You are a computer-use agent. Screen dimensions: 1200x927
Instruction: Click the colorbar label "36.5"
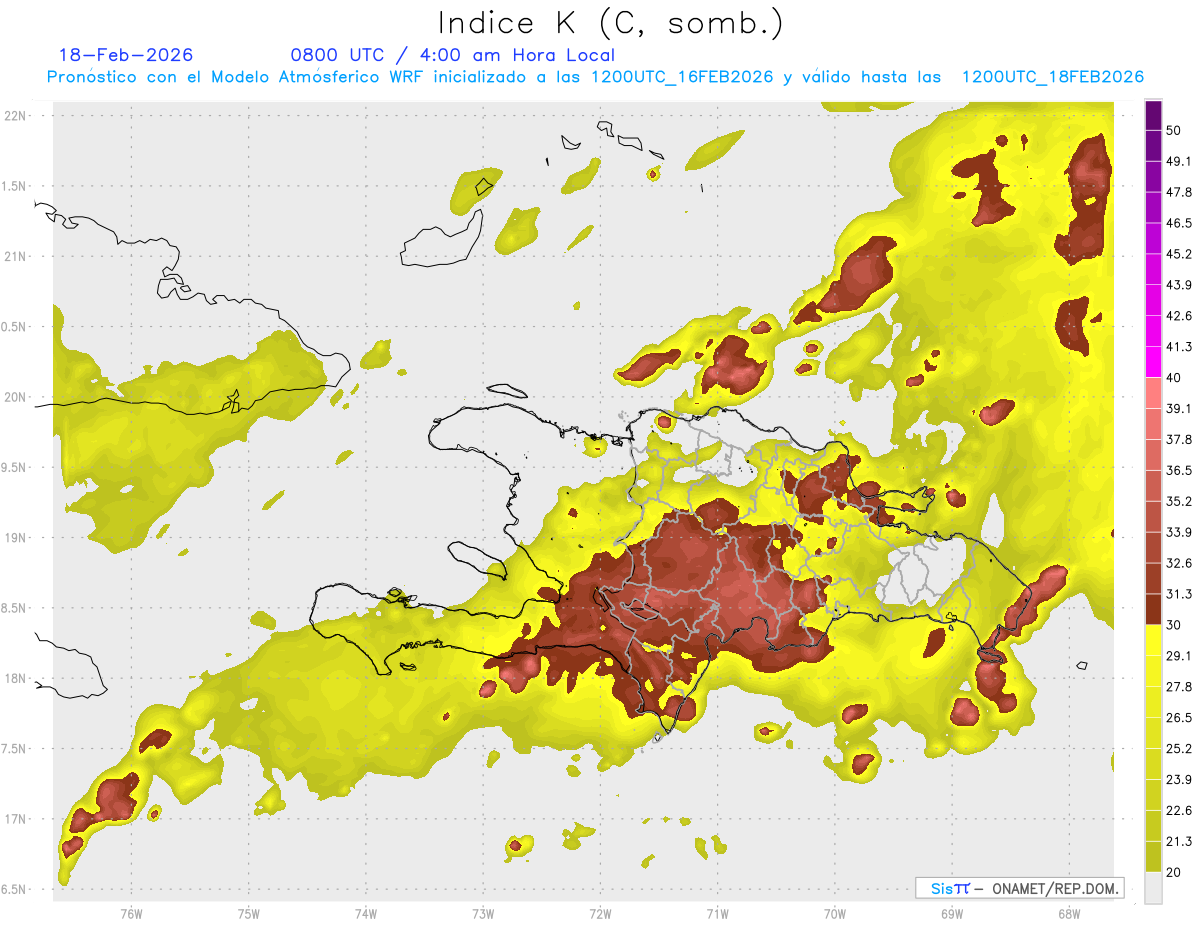(x=1179, y=470)
